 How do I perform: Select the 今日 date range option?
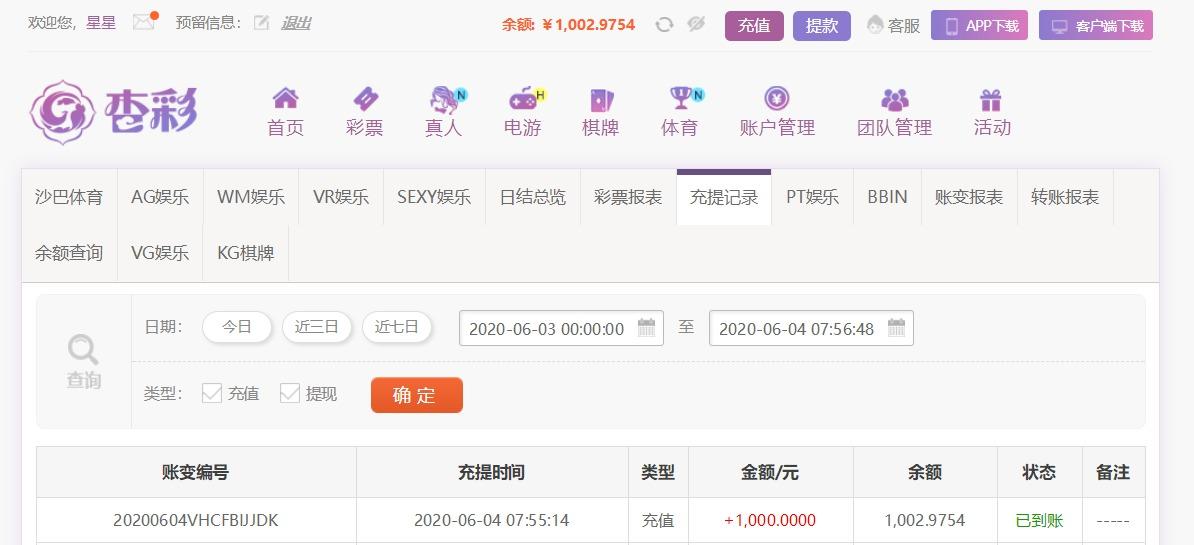pyautogui.click(x=237, y=327)
